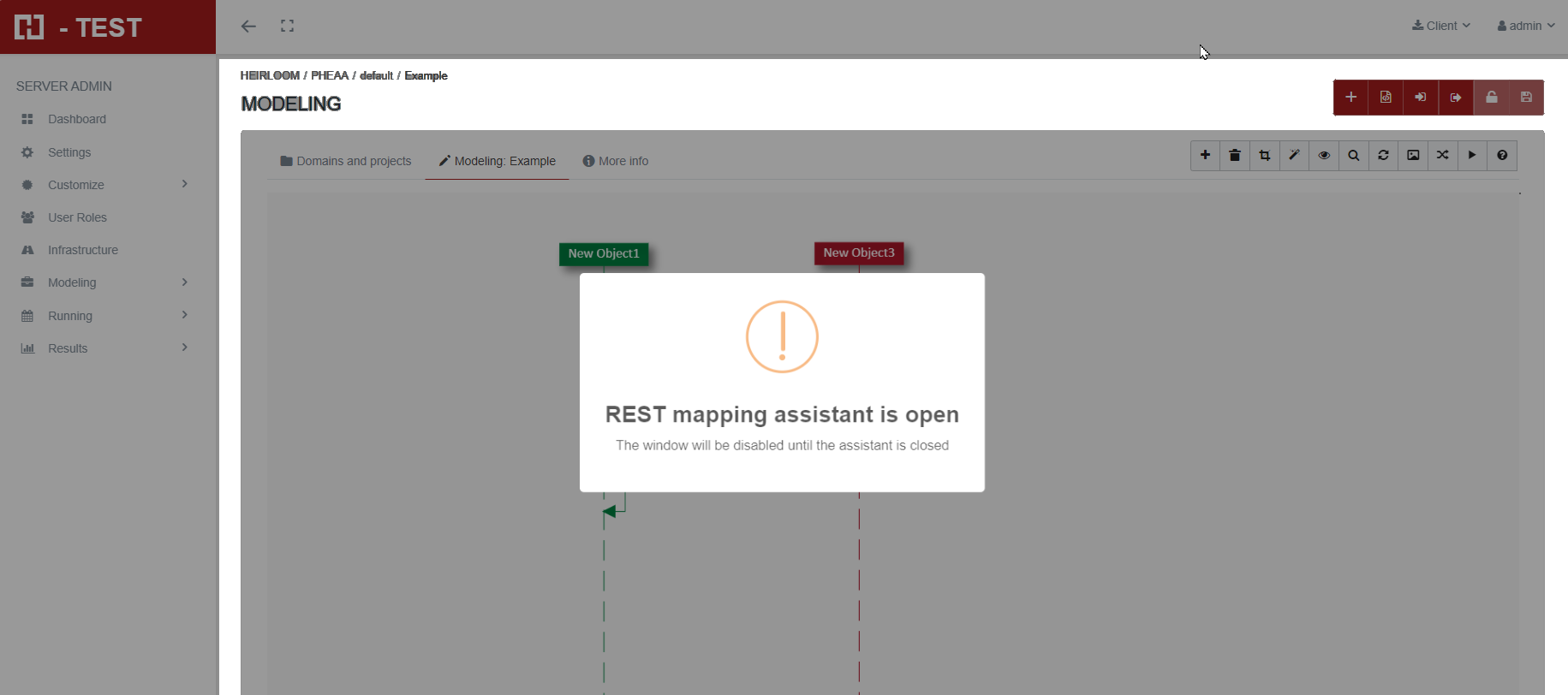Click the magnifier search icon

point(1353,156)
